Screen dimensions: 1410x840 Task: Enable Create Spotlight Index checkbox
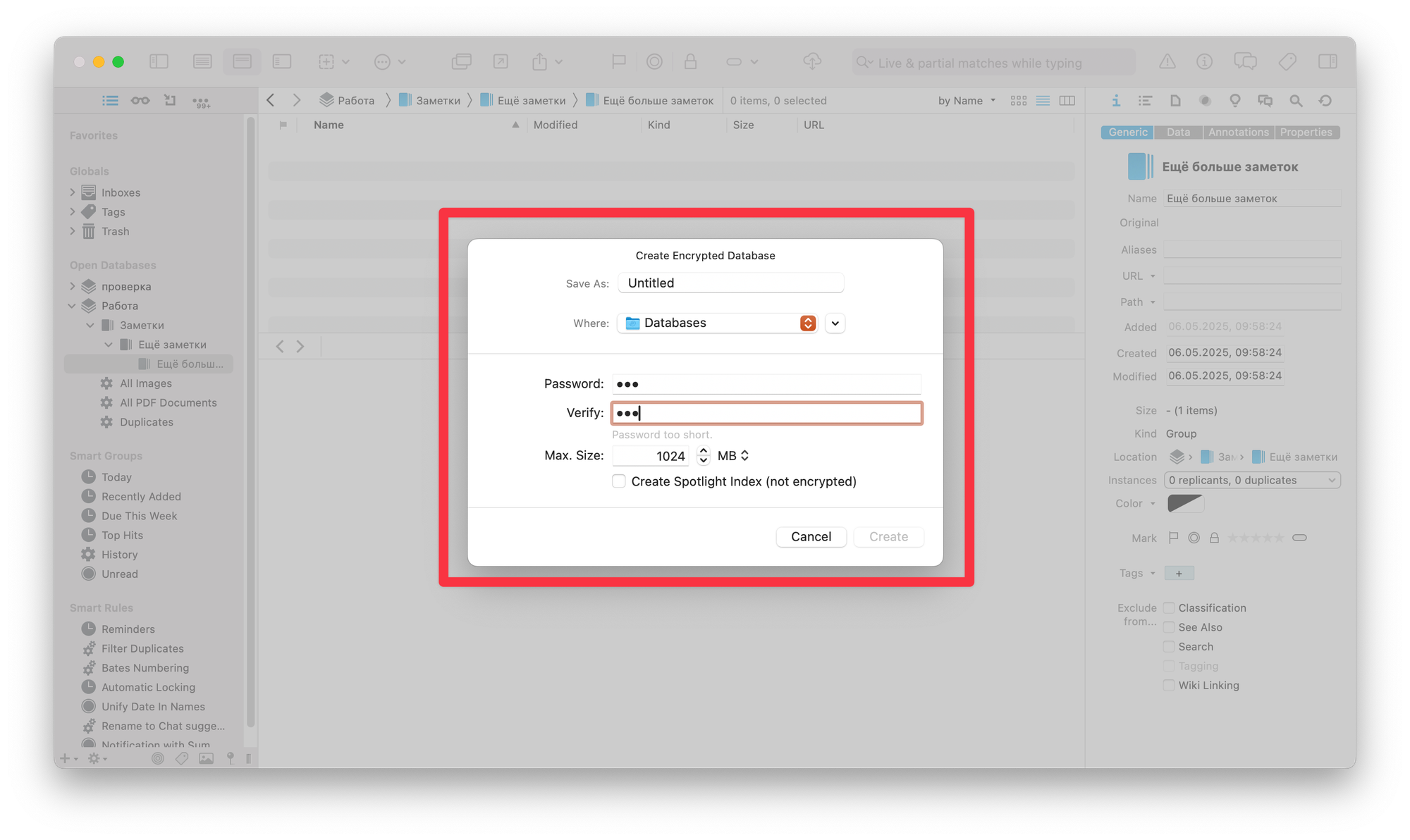pos(619,481)
